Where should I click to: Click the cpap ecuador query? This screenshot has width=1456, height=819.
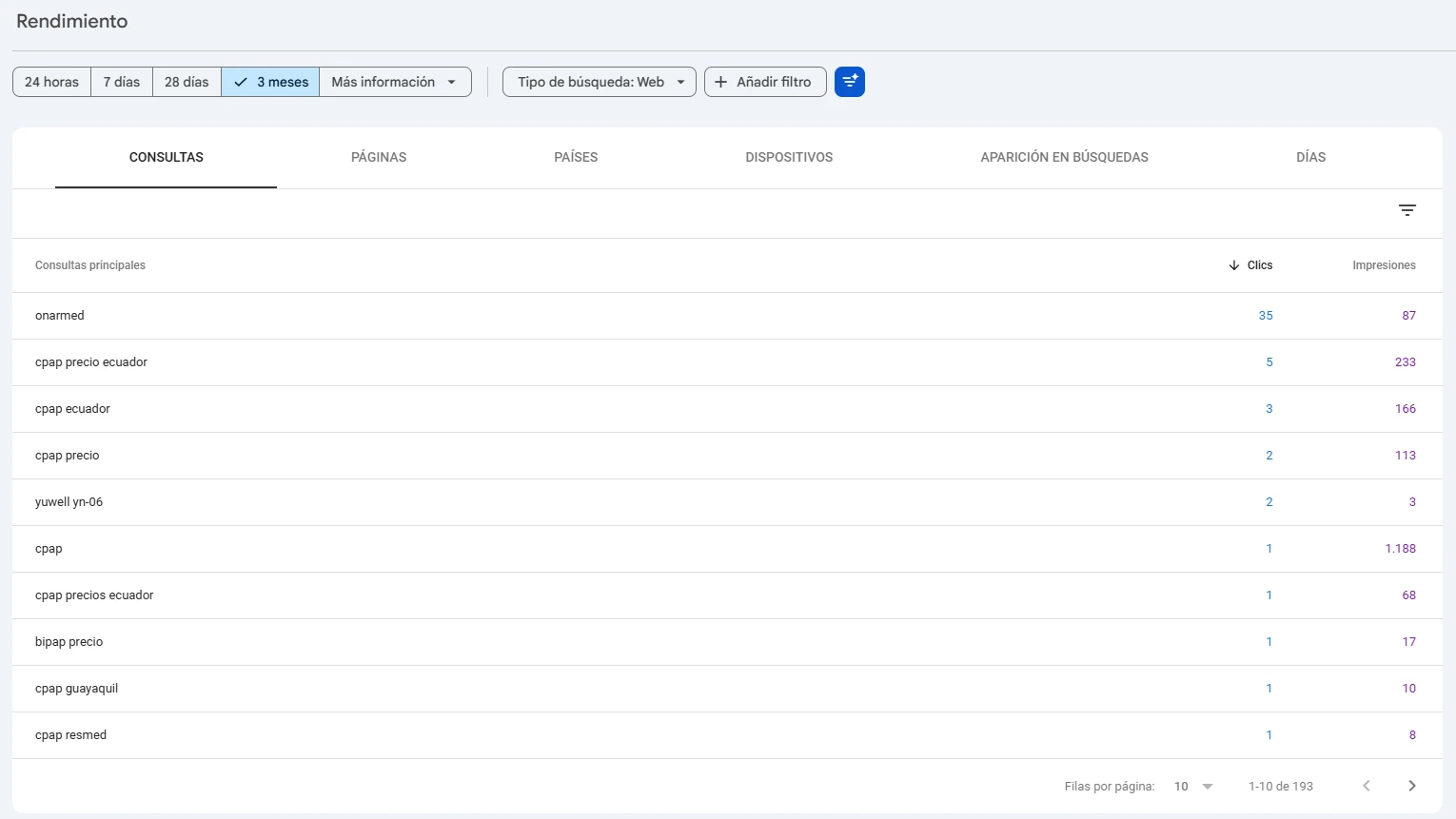pos(72,409)
